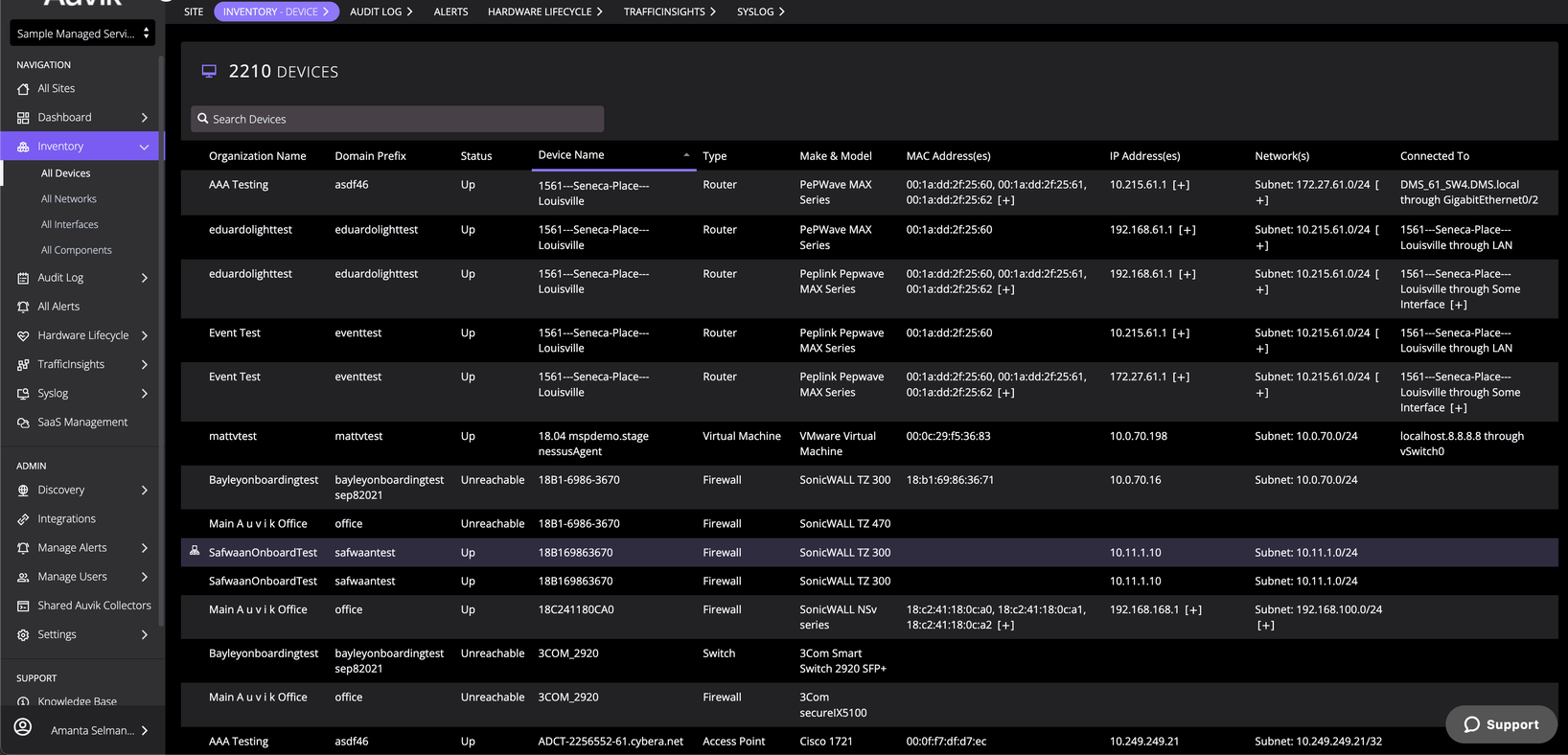Screen dimensions: 1568x755
Task: Sort by the Status column header
Action: point(476,156)
